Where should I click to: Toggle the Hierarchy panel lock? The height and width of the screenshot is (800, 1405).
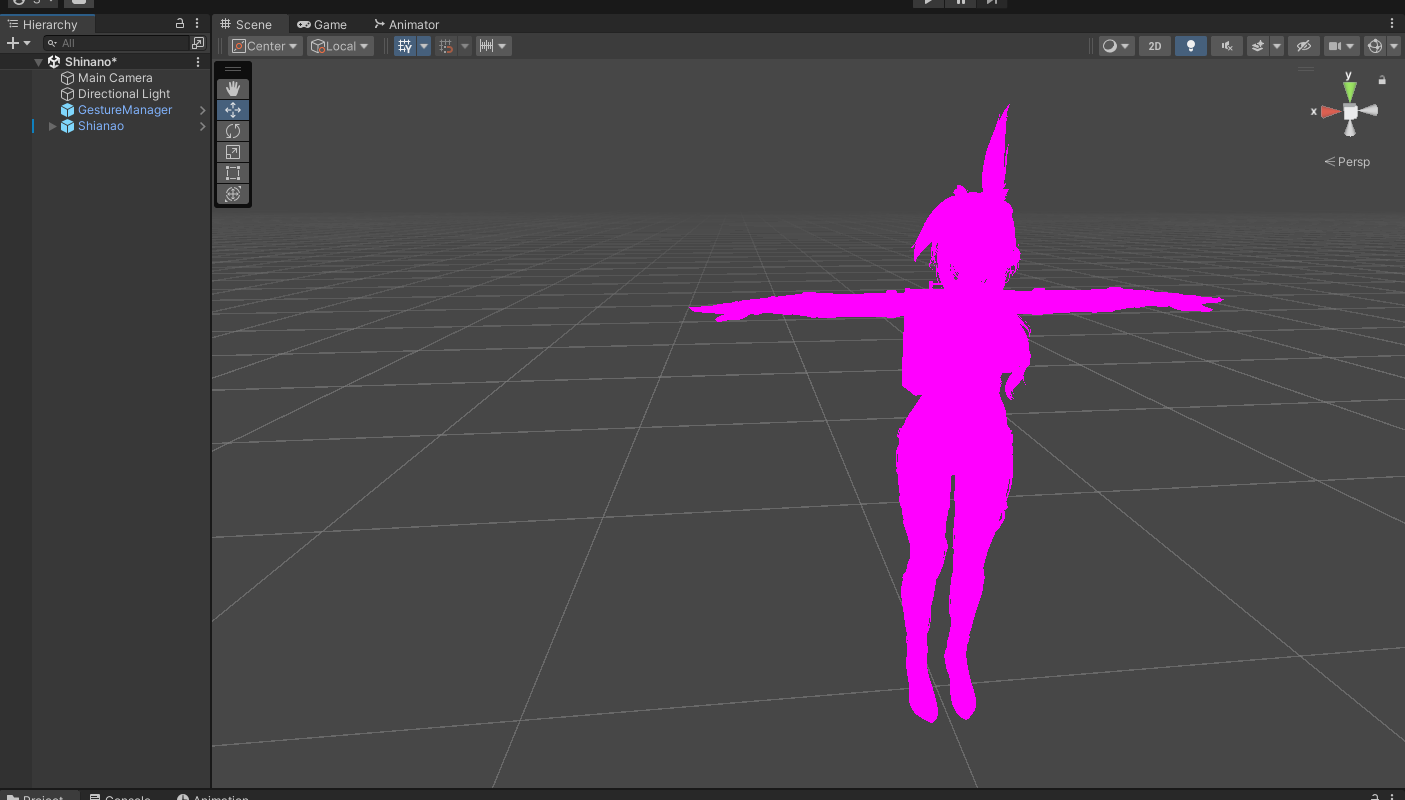tap(180, 23)
